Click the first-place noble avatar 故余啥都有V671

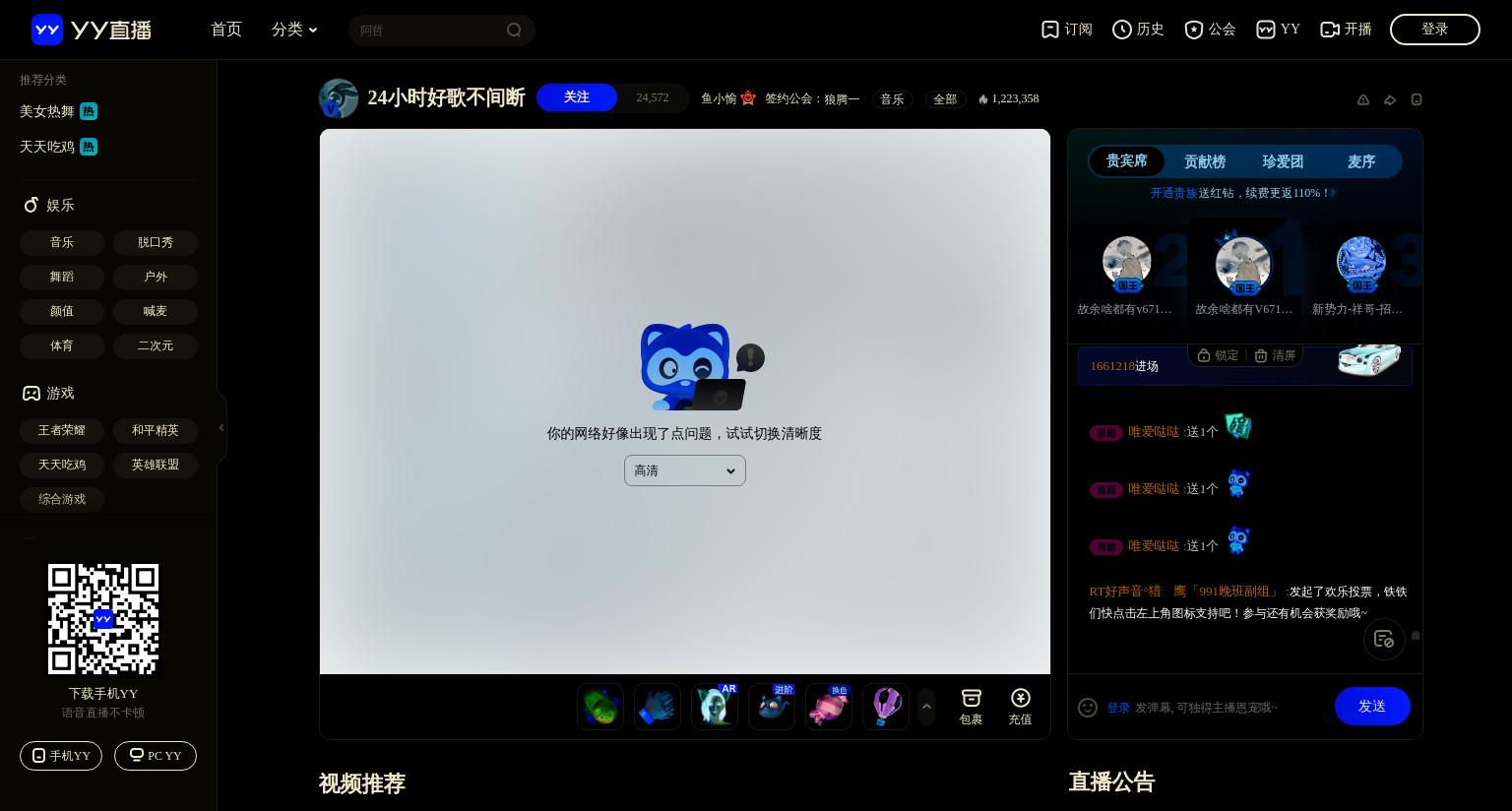pos(1243,264)
